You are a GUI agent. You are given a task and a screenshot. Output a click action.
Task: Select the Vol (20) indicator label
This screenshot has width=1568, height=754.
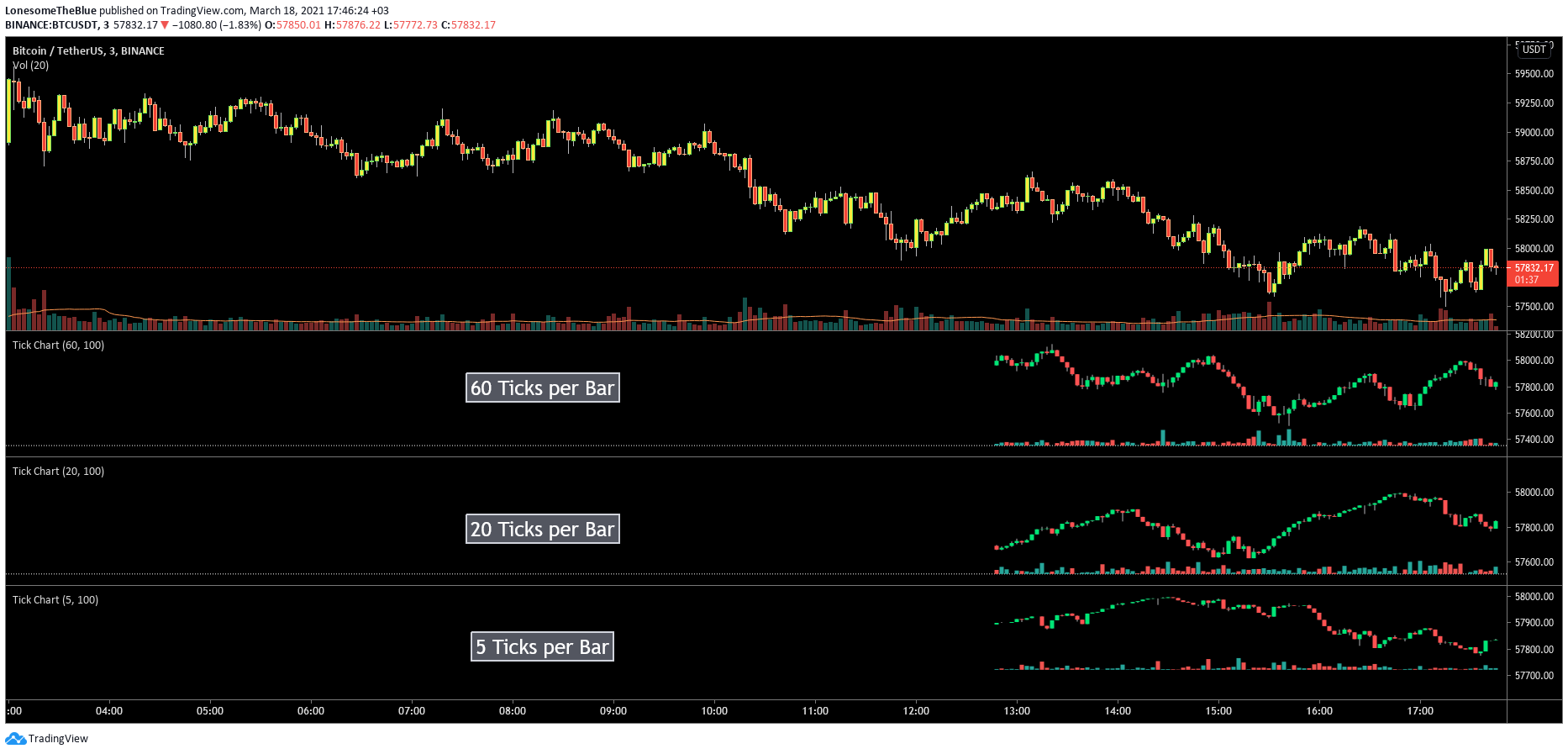(x=30, y=66)
